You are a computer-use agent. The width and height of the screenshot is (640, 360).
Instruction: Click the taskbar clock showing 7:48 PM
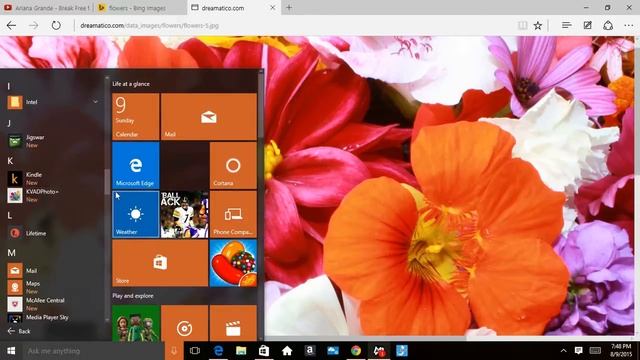pyautogui.click(x=621, y=351)
